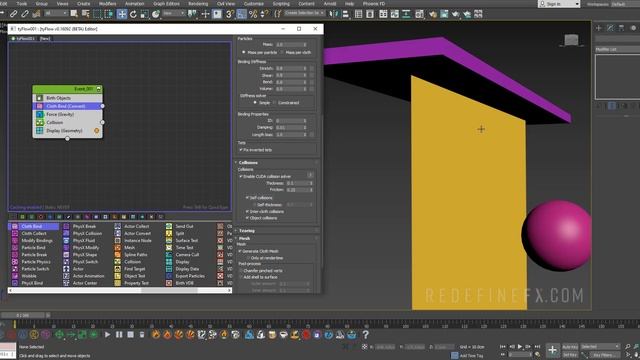This screenshot has width=640, height=360.
Task: Click the Wobble operator icon in depot
Action: 15,276
